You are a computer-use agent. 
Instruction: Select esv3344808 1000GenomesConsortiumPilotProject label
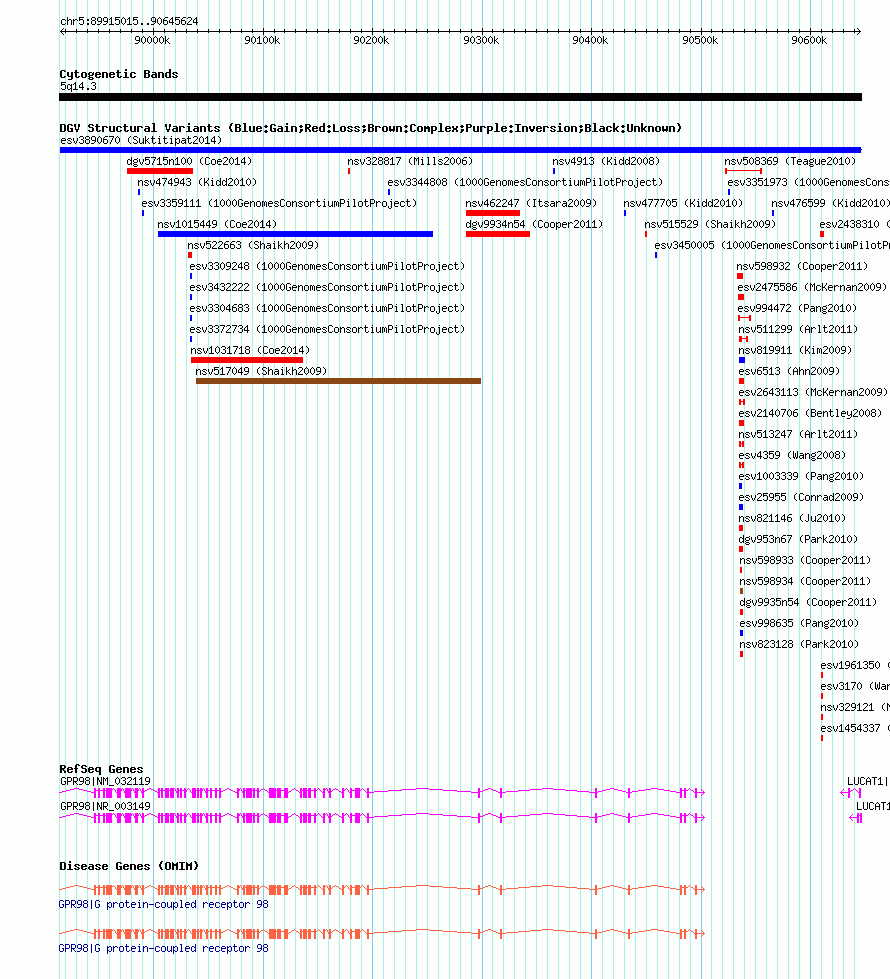[x=525, y=182]
